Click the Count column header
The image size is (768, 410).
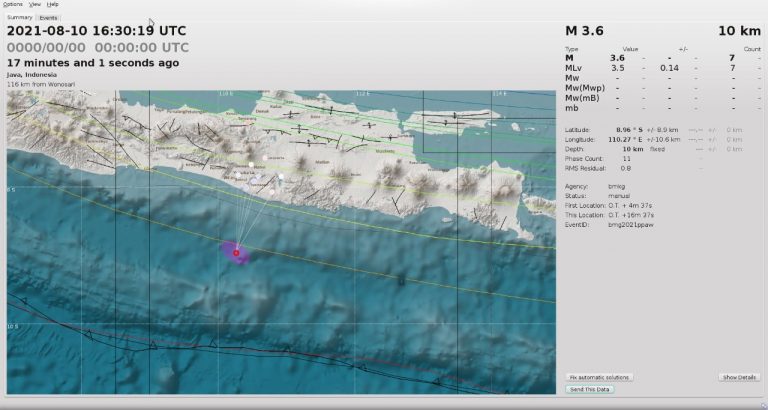point(752,49)
